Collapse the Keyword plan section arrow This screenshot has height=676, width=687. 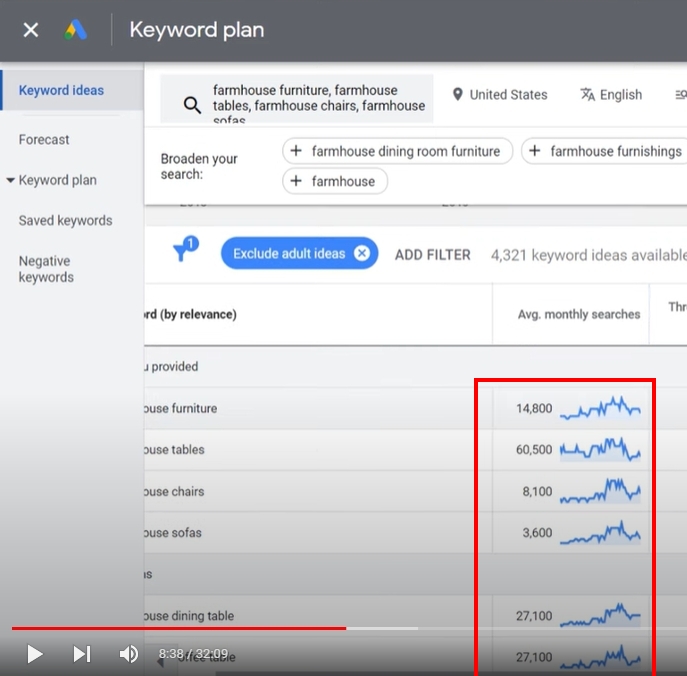10,180
